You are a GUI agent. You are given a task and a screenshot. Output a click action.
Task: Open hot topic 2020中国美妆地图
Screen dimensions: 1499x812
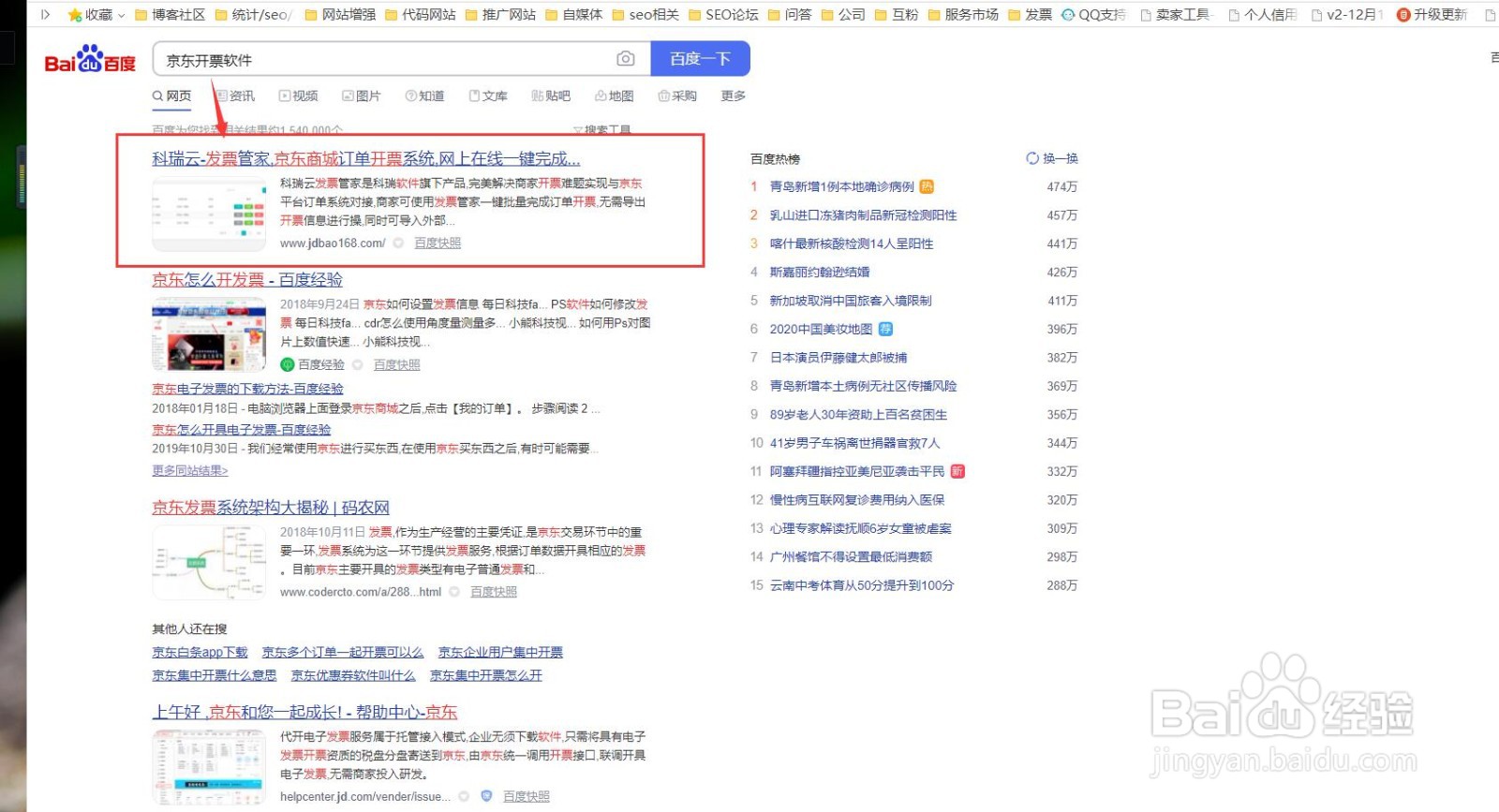pyautogui.click(x=821, y=330)
